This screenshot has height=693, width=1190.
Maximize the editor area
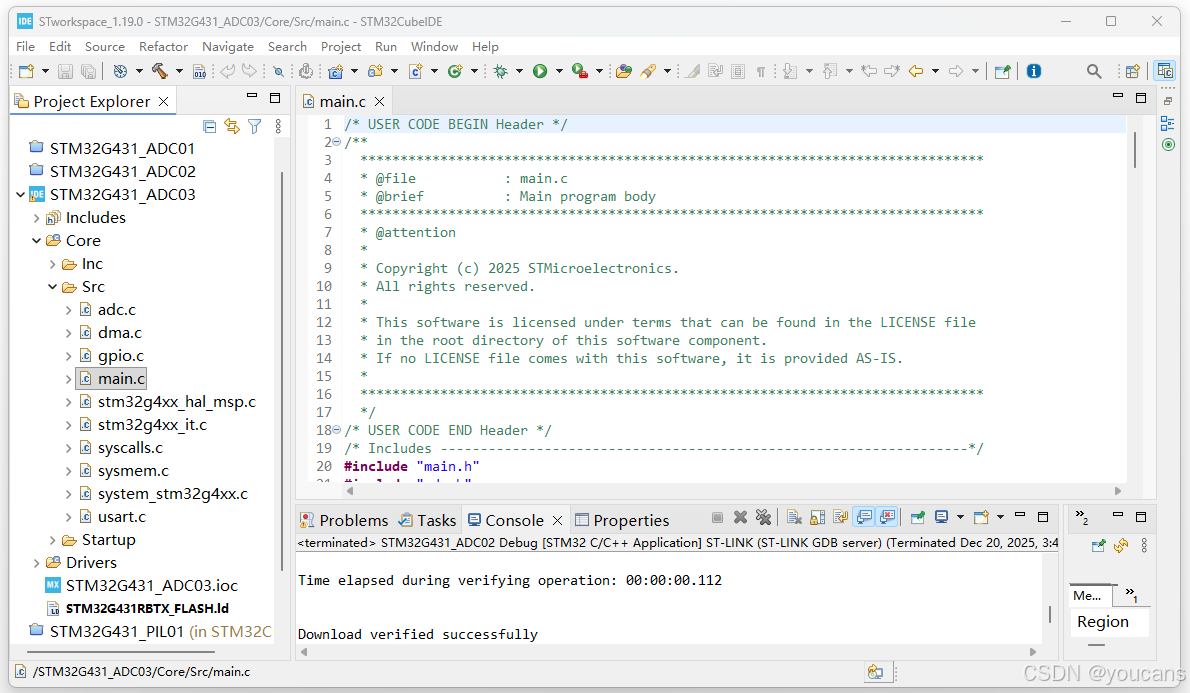tap(1141, 98)
